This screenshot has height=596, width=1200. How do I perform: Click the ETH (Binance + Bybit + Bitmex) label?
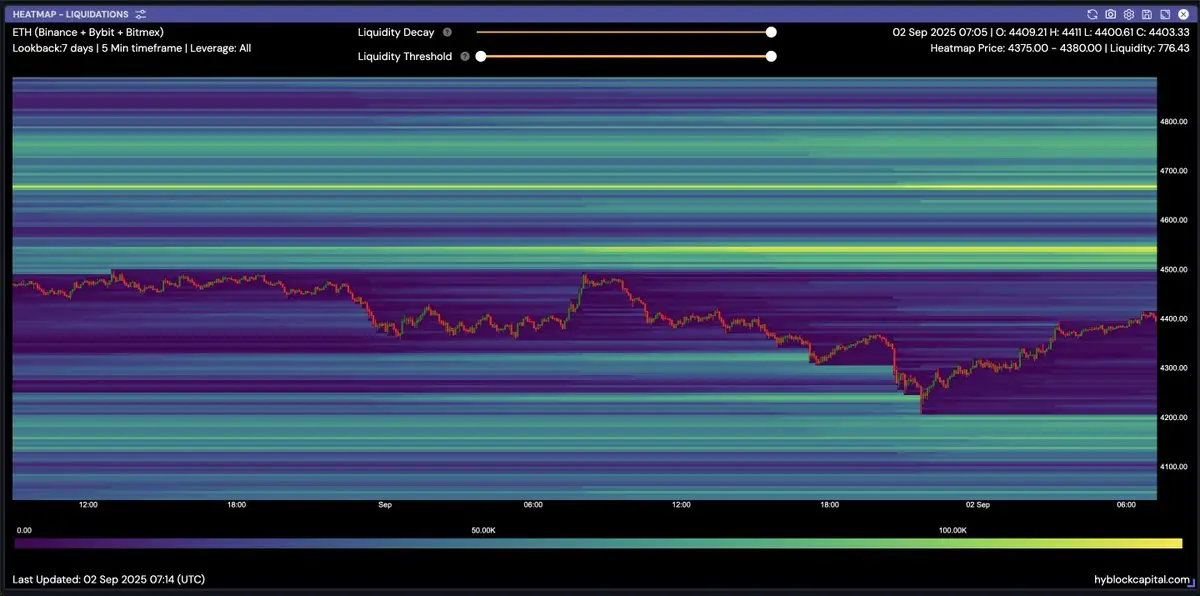pos(88,32)
